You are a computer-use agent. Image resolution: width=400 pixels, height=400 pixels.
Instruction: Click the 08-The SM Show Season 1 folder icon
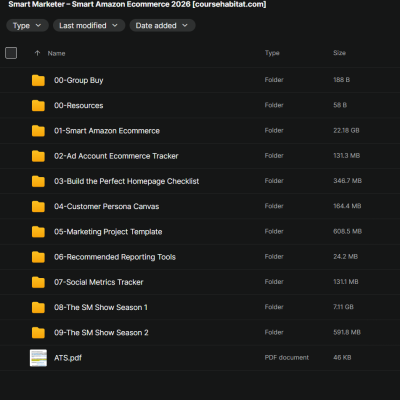click(38, 307)
